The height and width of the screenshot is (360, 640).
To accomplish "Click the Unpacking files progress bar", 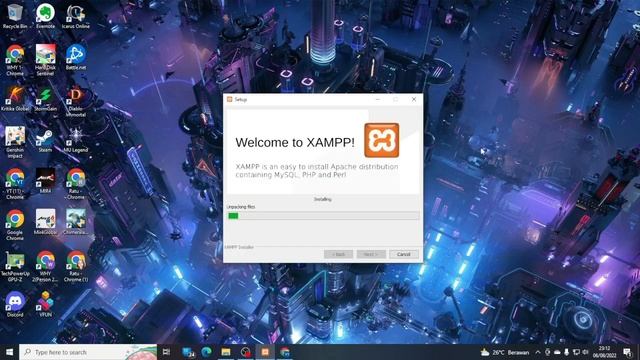I will point(323,216).
